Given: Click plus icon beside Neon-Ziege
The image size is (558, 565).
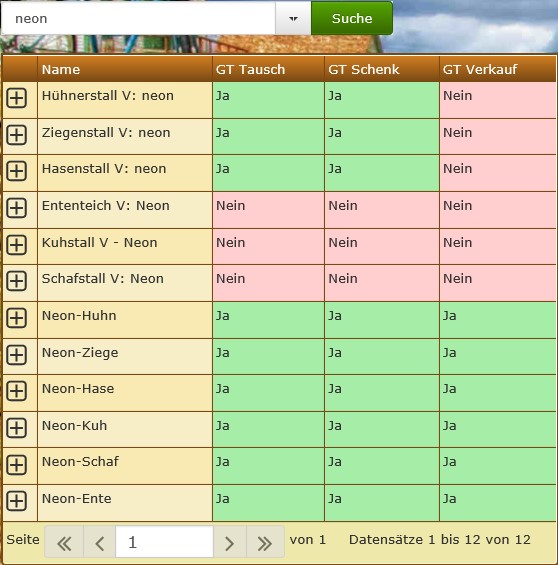Looking at the screenshot, I should [17, 355].
